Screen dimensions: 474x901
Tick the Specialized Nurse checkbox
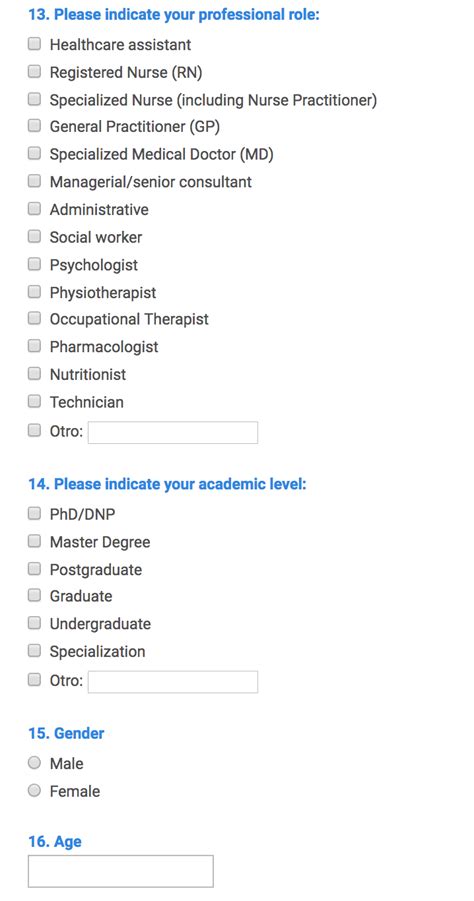[x=34, y=99]
